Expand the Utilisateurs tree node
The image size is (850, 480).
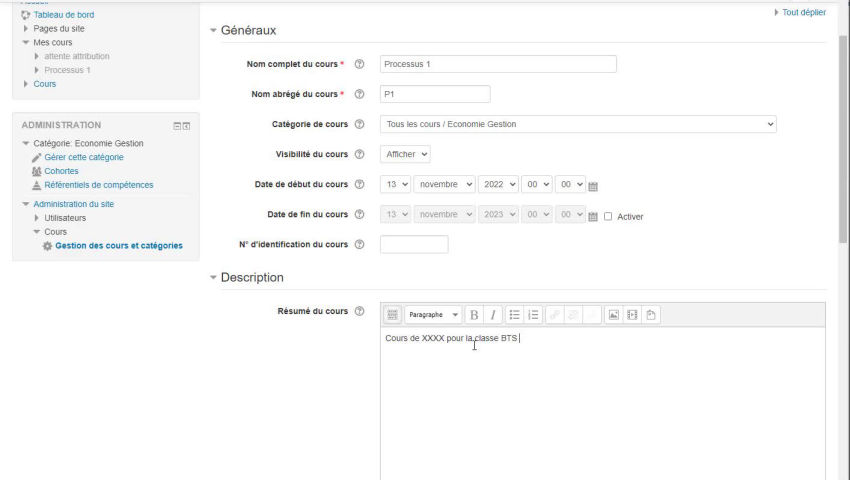click(38, 218)
